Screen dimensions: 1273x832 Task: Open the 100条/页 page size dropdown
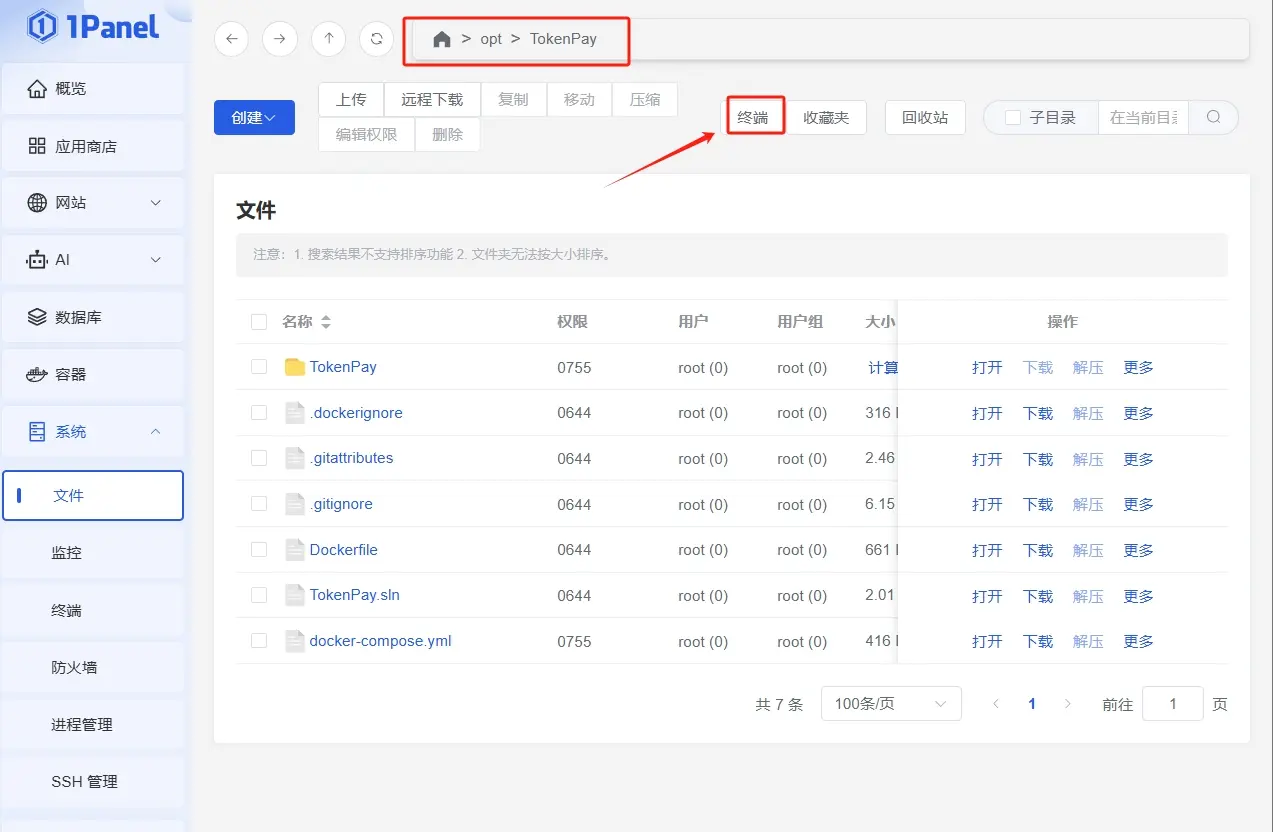point(891,704)
